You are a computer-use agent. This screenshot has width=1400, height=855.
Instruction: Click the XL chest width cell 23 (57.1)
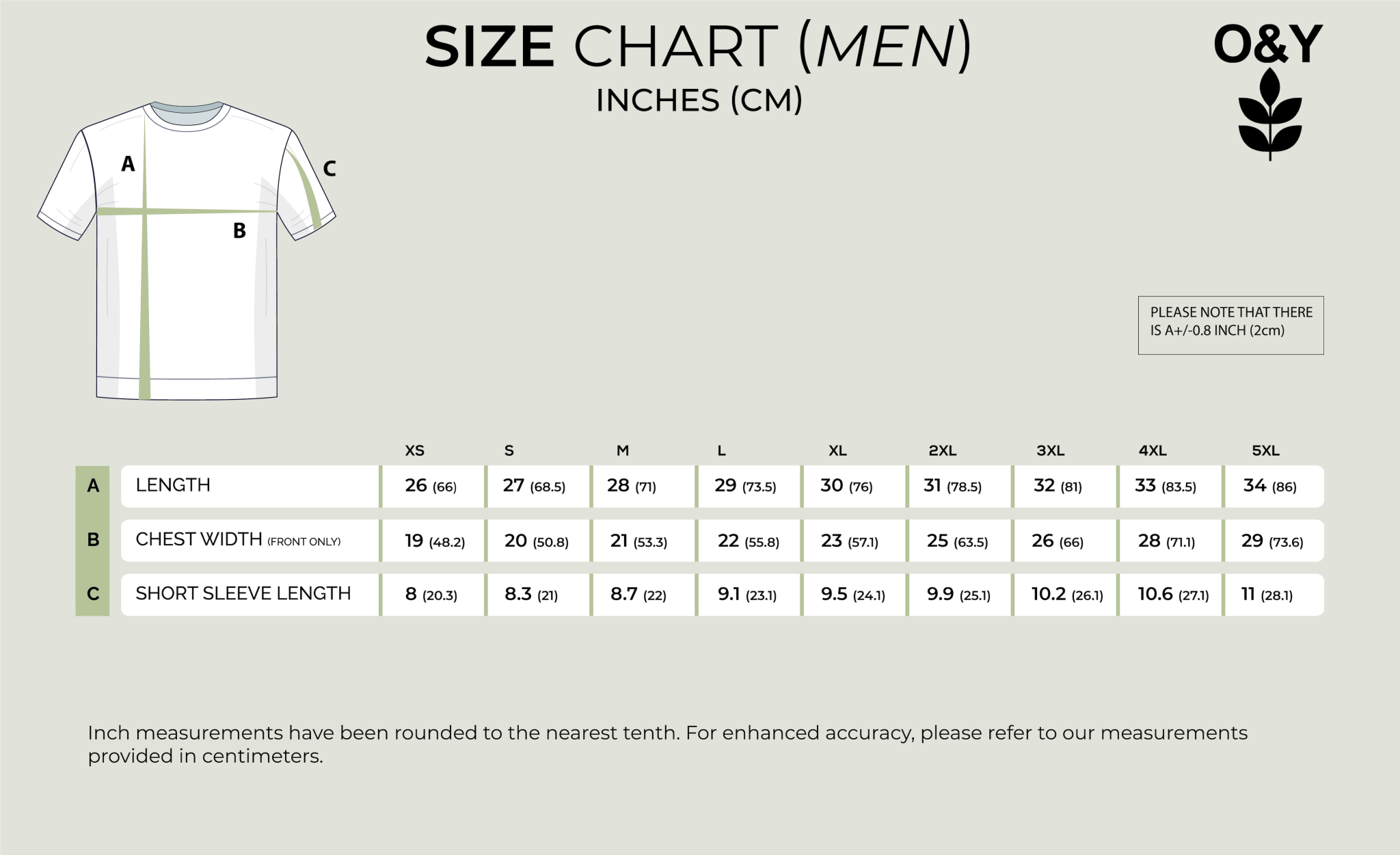[x=850, y=541]
